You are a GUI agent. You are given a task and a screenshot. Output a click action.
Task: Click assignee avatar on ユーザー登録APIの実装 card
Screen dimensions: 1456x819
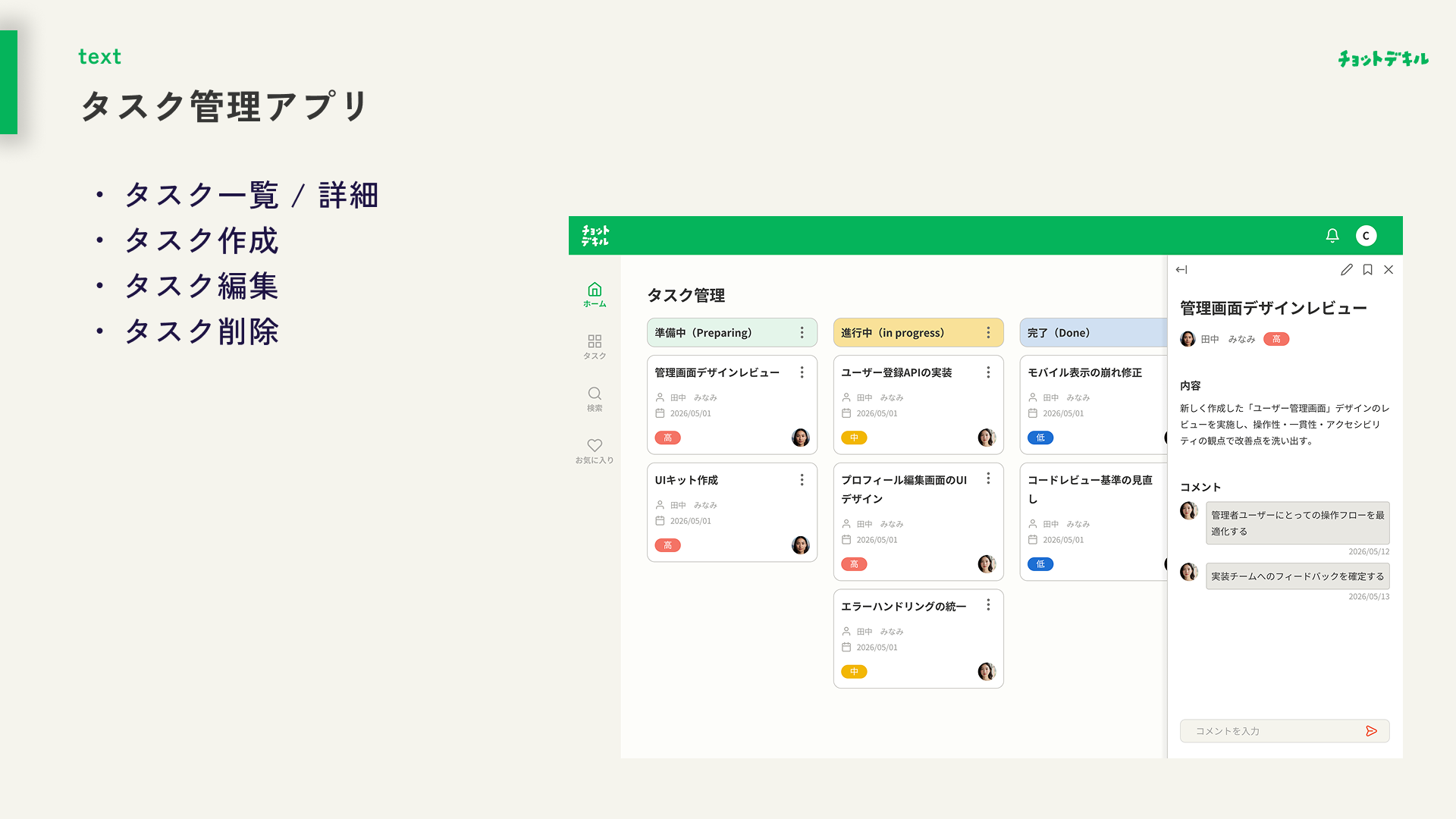point(987,437)
